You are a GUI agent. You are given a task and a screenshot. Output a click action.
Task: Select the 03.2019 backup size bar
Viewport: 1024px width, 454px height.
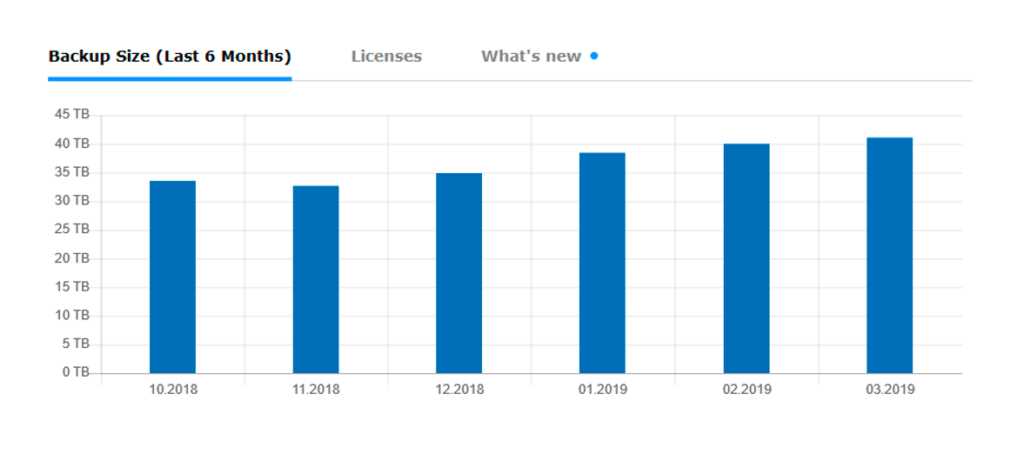pos(889,255)
